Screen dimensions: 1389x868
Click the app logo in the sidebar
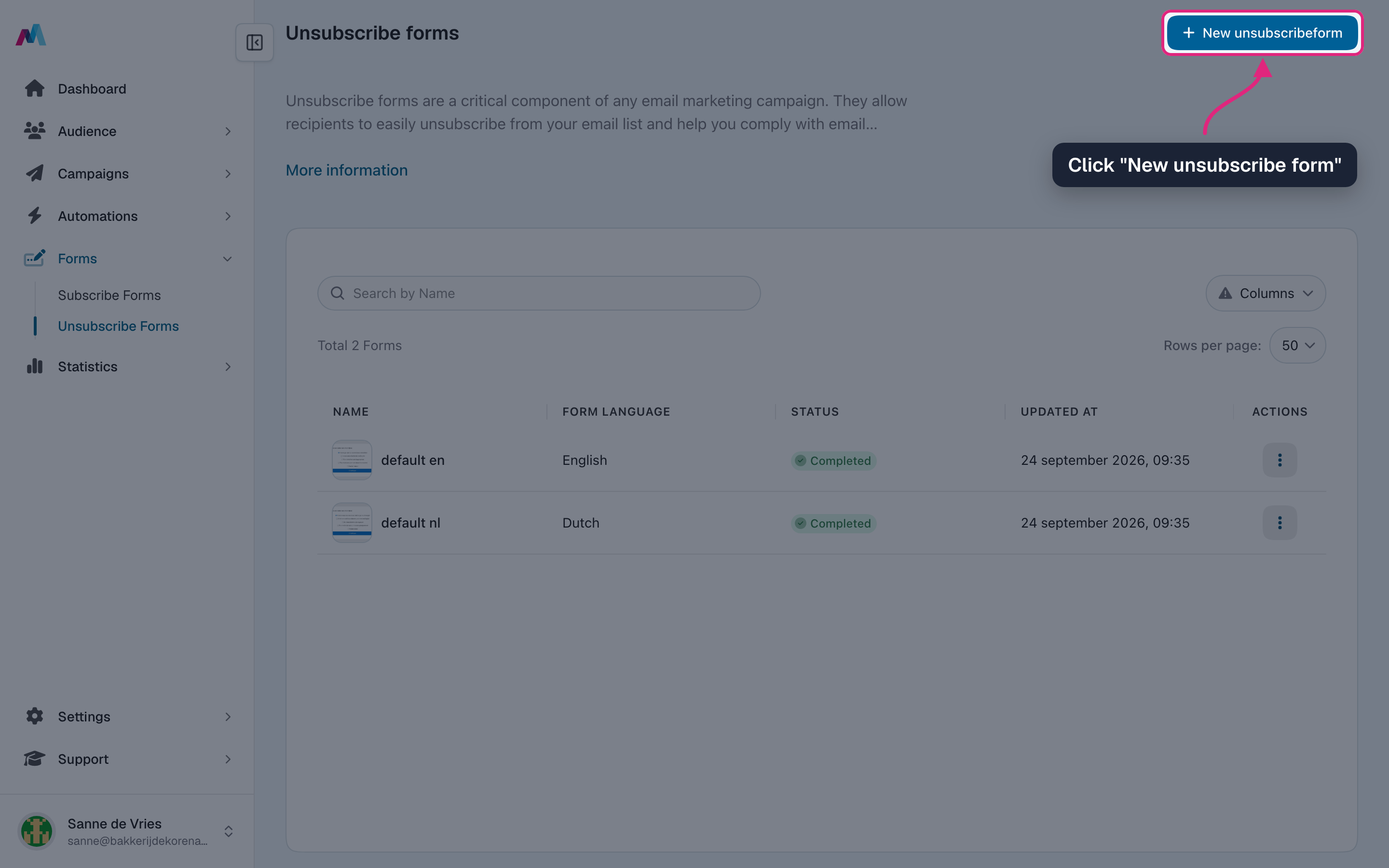click(31, 35)
